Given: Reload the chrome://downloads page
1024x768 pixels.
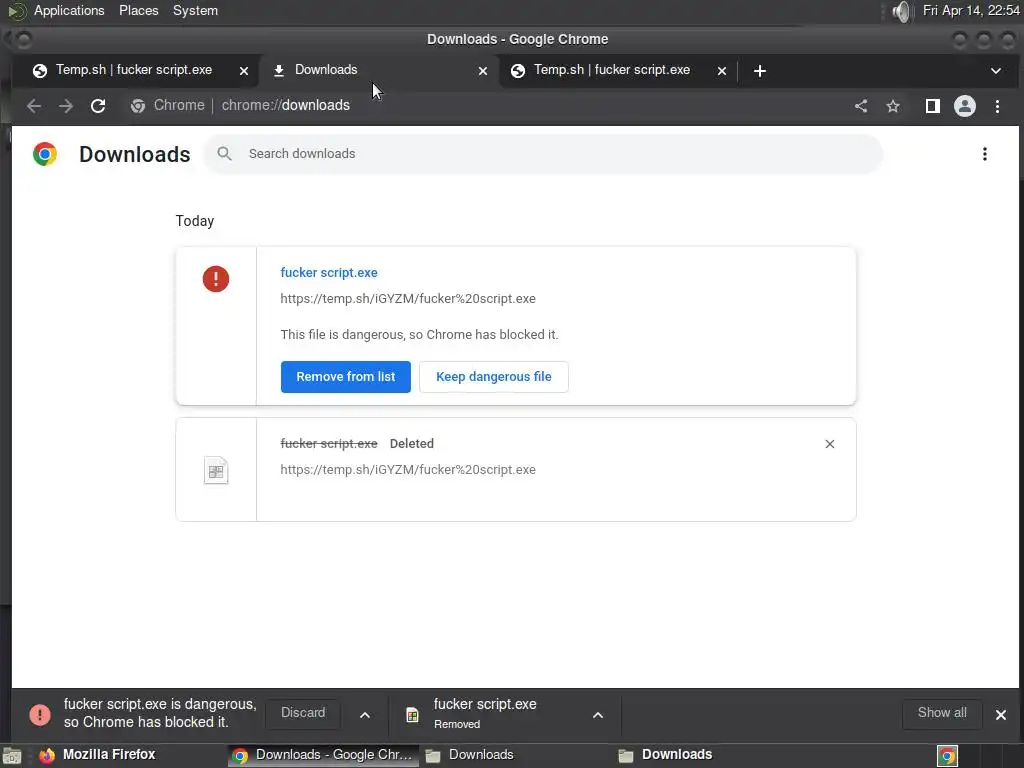Looking at the screenshot, I should click(x=98, y=106).
